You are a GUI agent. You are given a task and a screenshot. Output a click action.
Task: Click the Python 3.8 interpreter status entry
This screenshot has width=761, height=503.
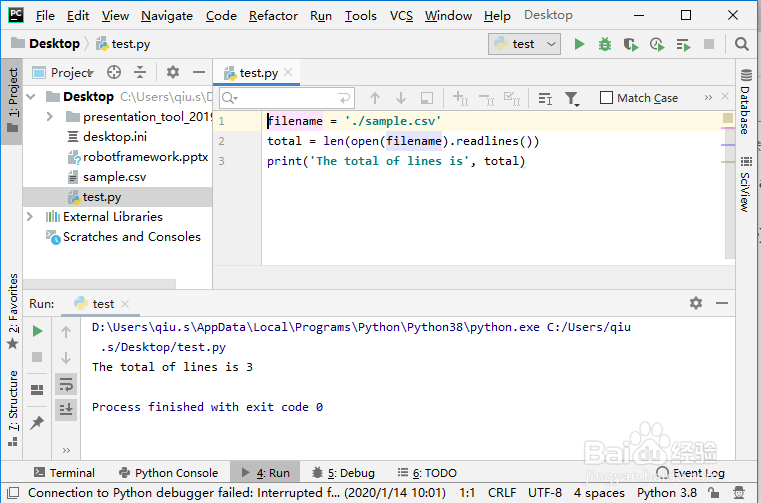pos(667,493)
